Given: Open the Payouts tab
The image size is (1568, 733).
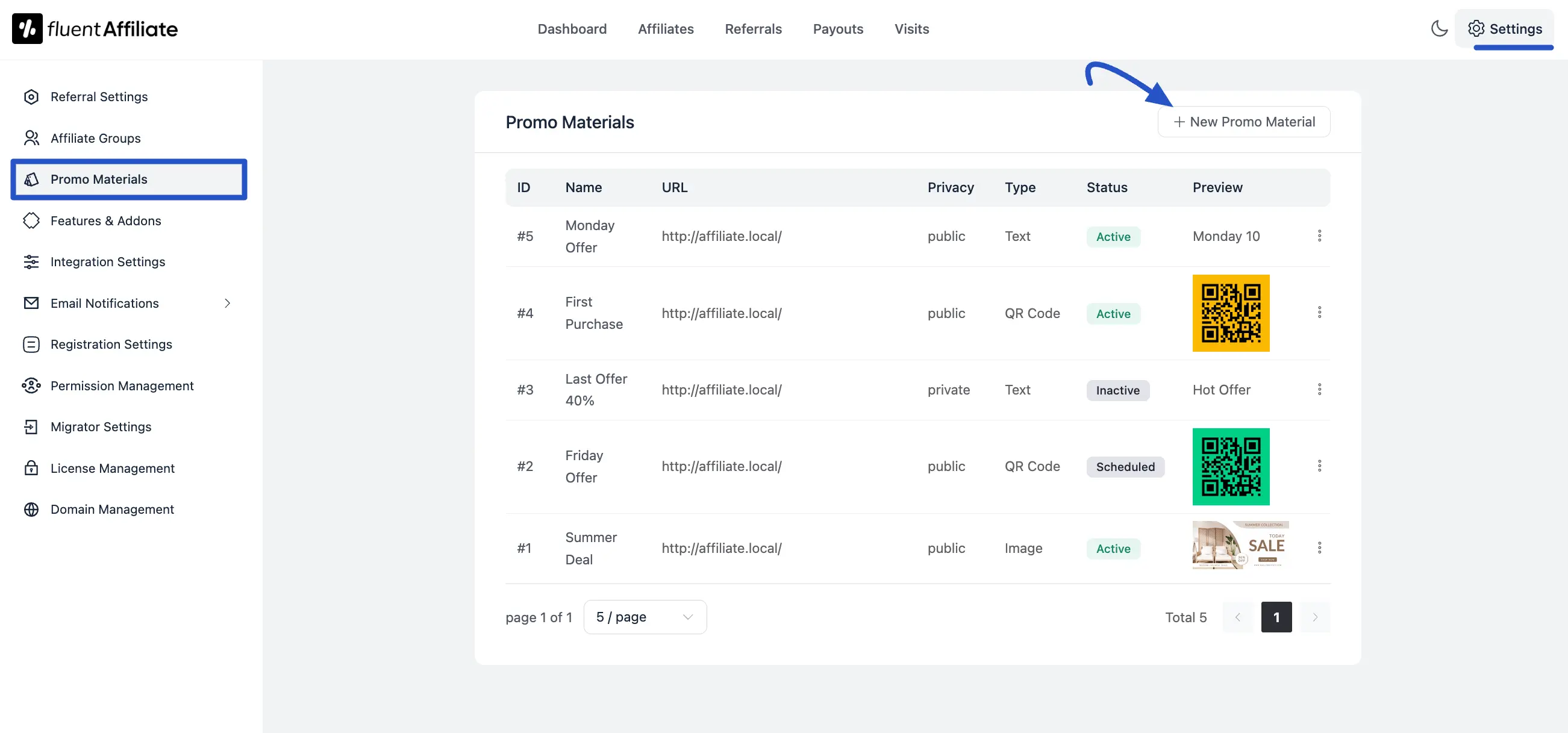Looking at the screenshot, I should (837, 29).
